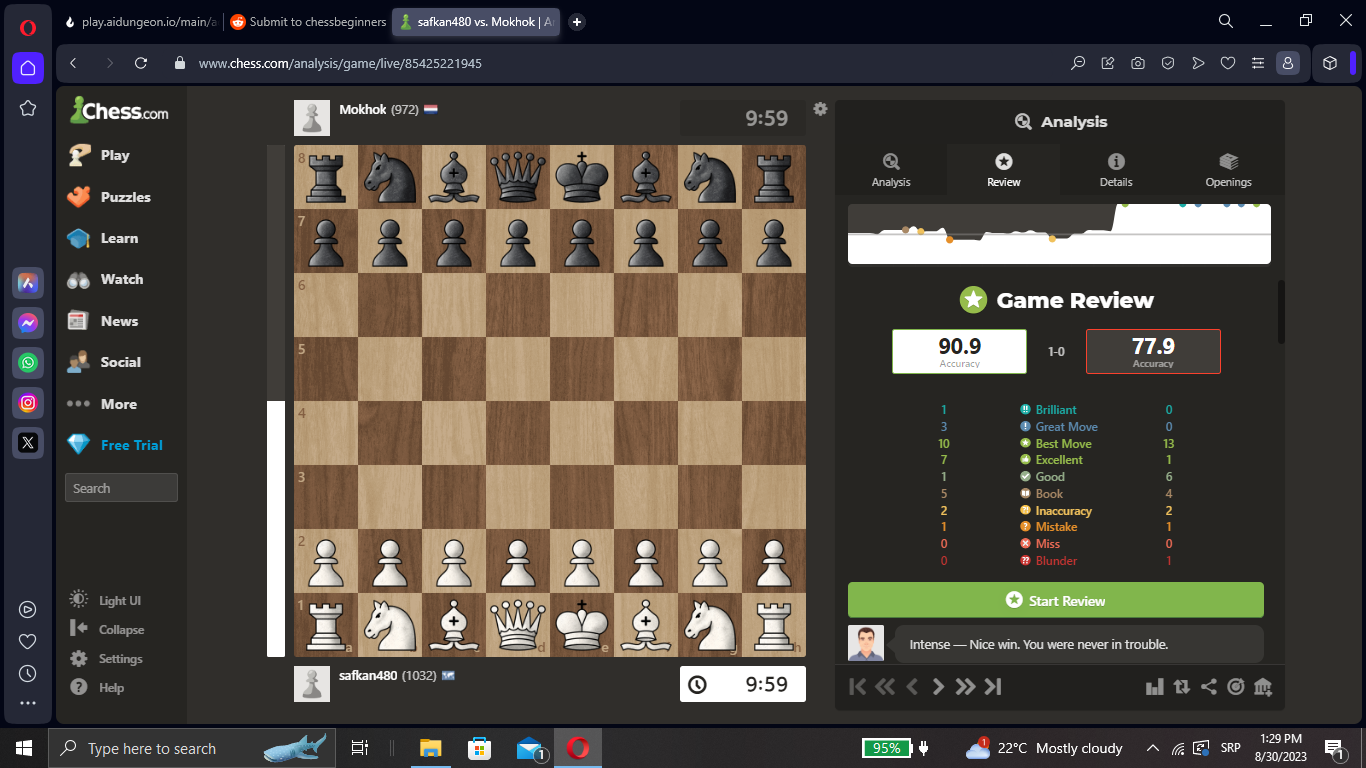The image size is (1366, 768).
Task: Reload the page
Action: point(141,63)
